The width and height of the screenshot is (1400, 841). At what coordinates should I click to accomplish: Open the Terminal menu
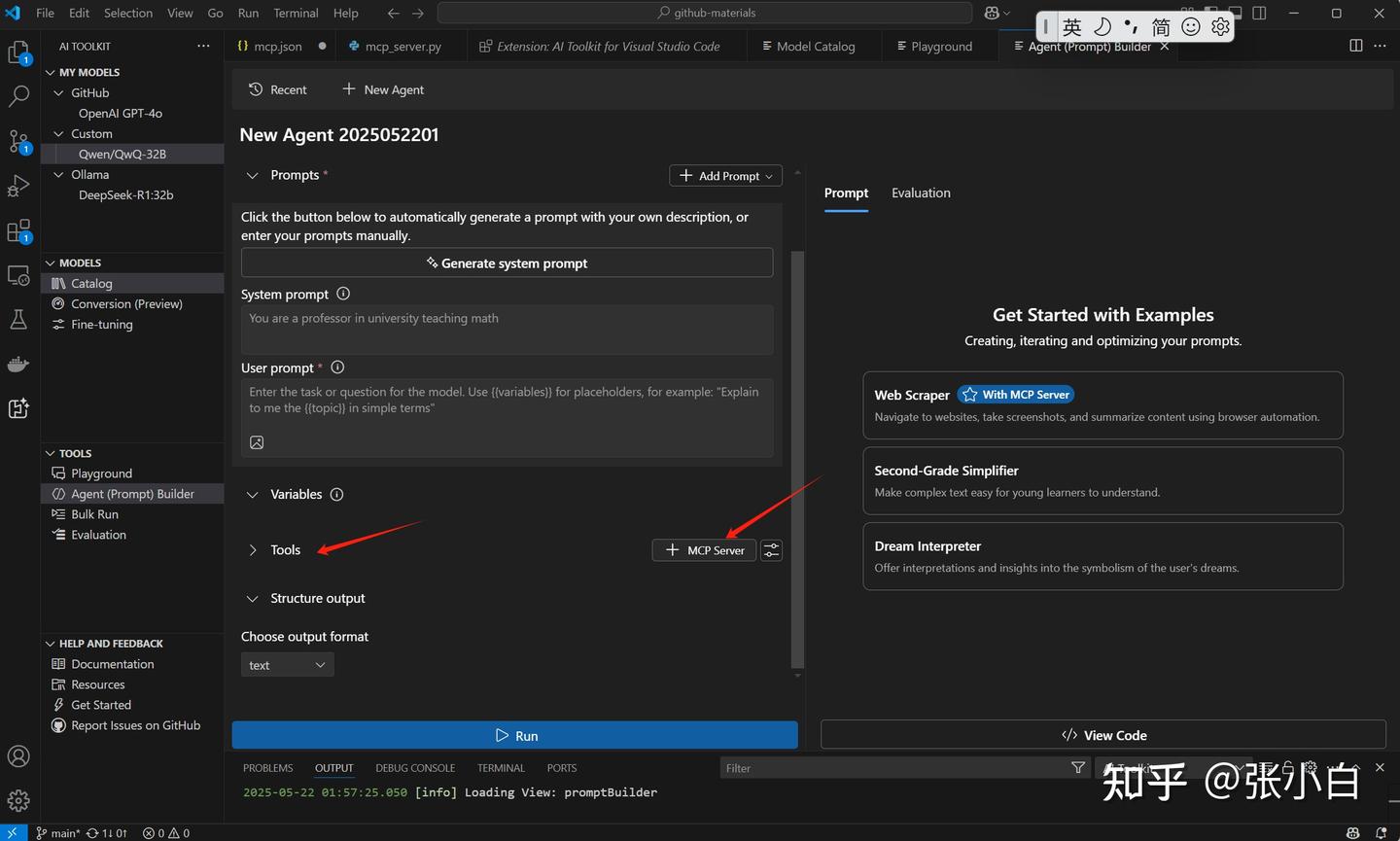tap(296, 13)
